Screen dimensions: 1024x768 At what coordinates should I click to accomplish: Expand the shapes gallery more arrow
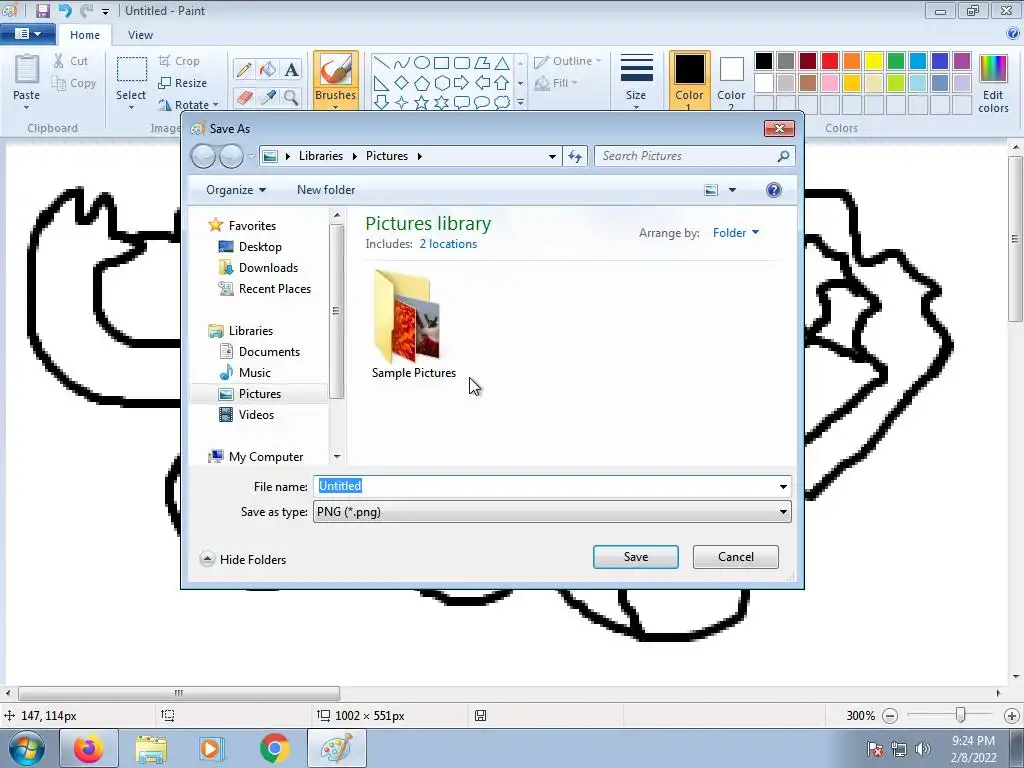pyautogui.click(x=520, y=103)
